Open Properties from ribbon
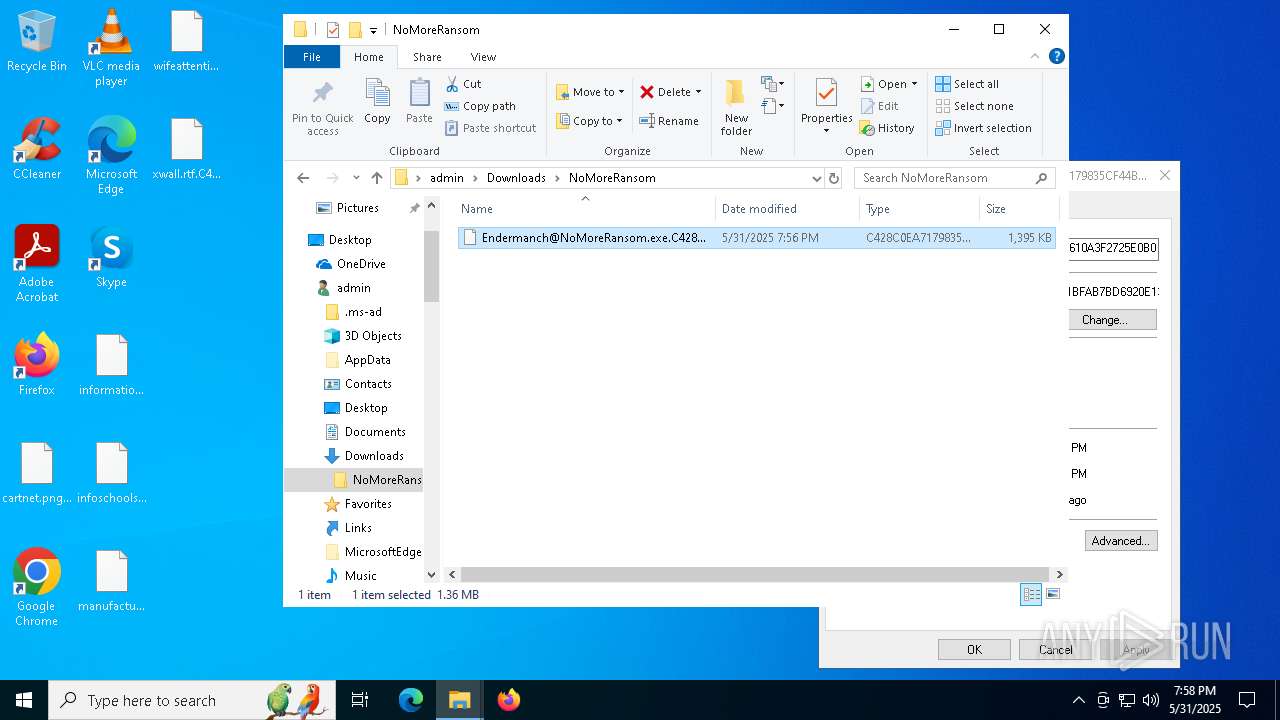1280x720 pixels. pos(826,106)
